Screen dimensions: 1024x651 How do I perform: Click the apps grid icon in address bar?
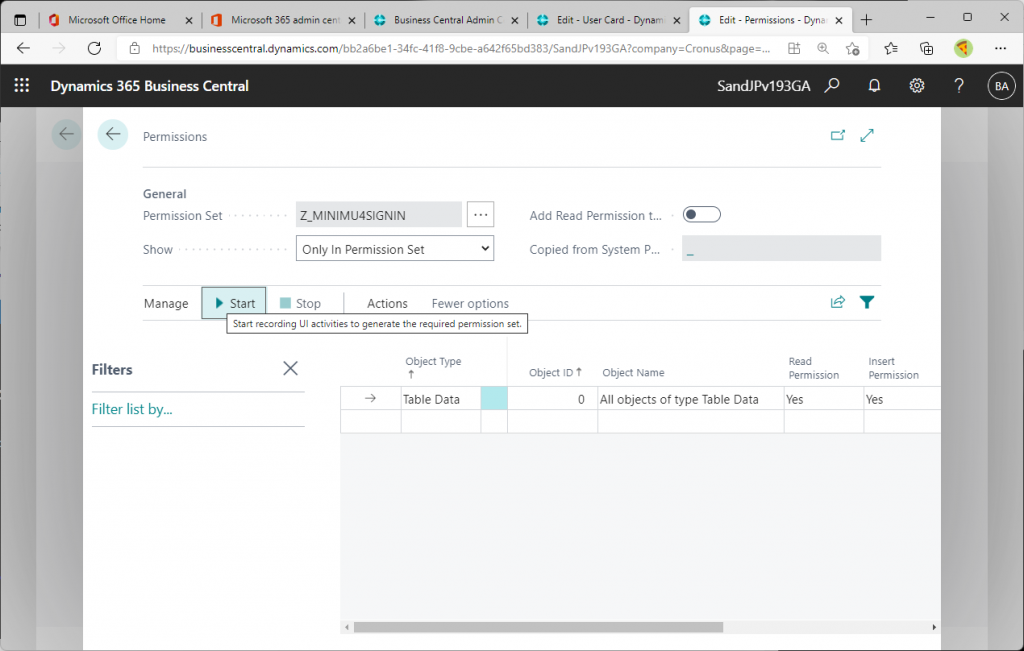tap(794, 48)
